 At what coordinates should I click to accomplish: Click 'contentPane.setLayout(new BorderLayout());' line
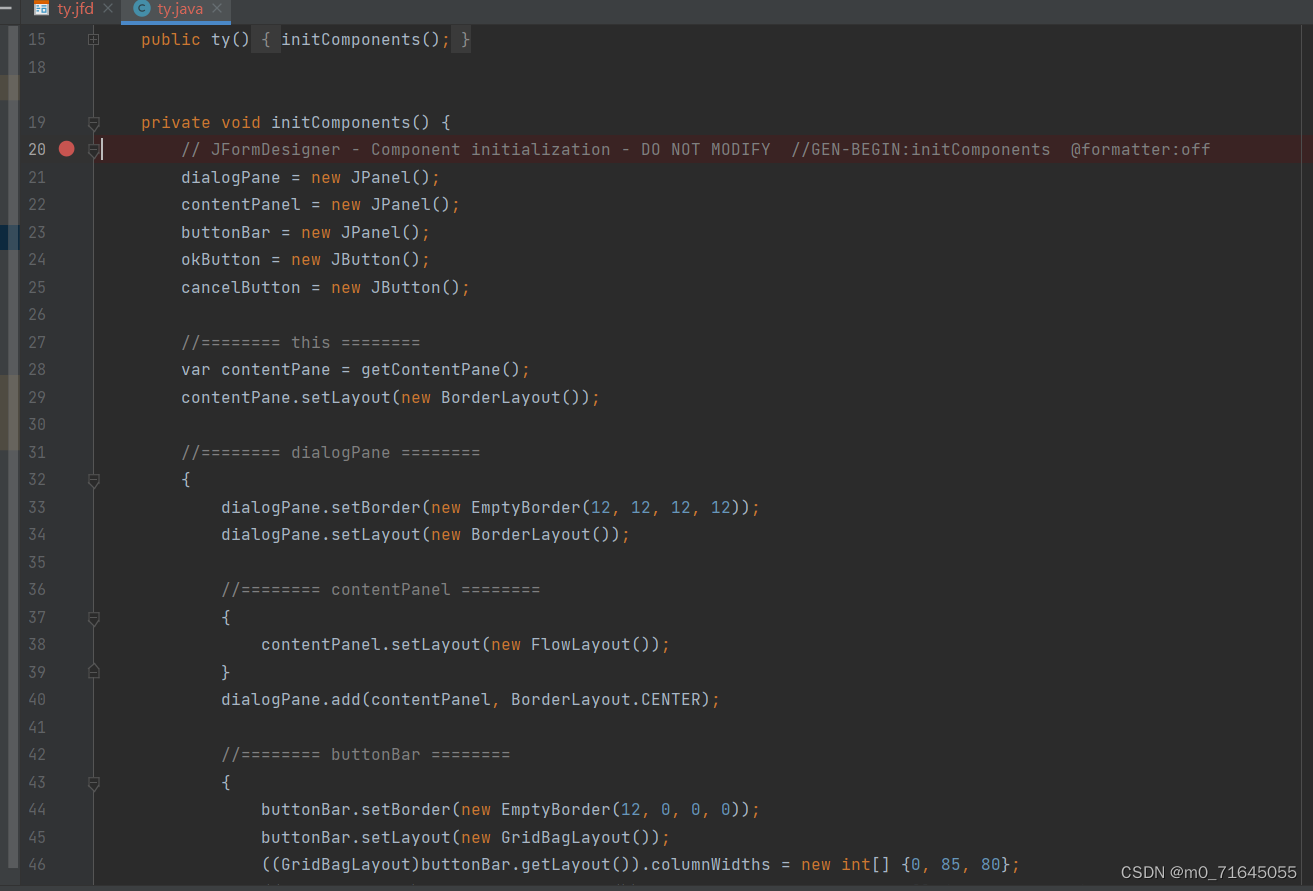[391, 397]
